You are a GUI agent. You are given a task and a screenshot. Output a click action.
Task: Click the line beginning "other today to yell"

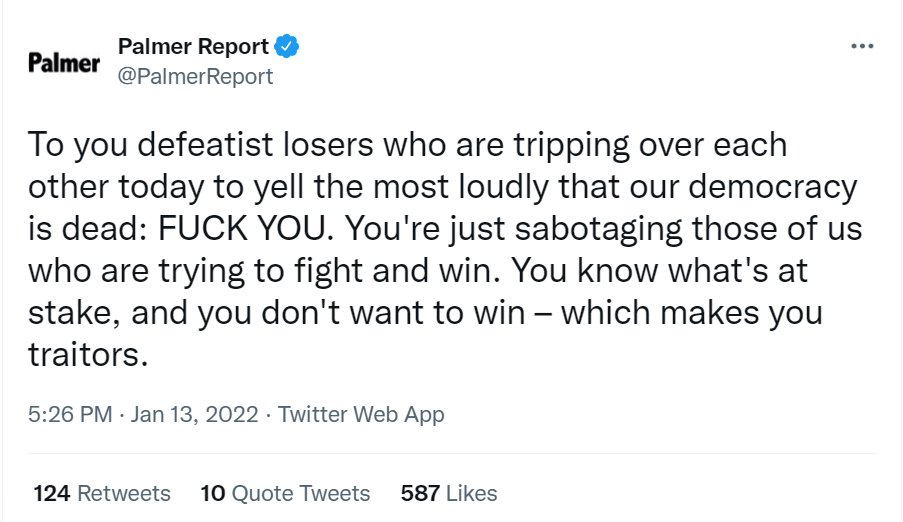point(442,187)
